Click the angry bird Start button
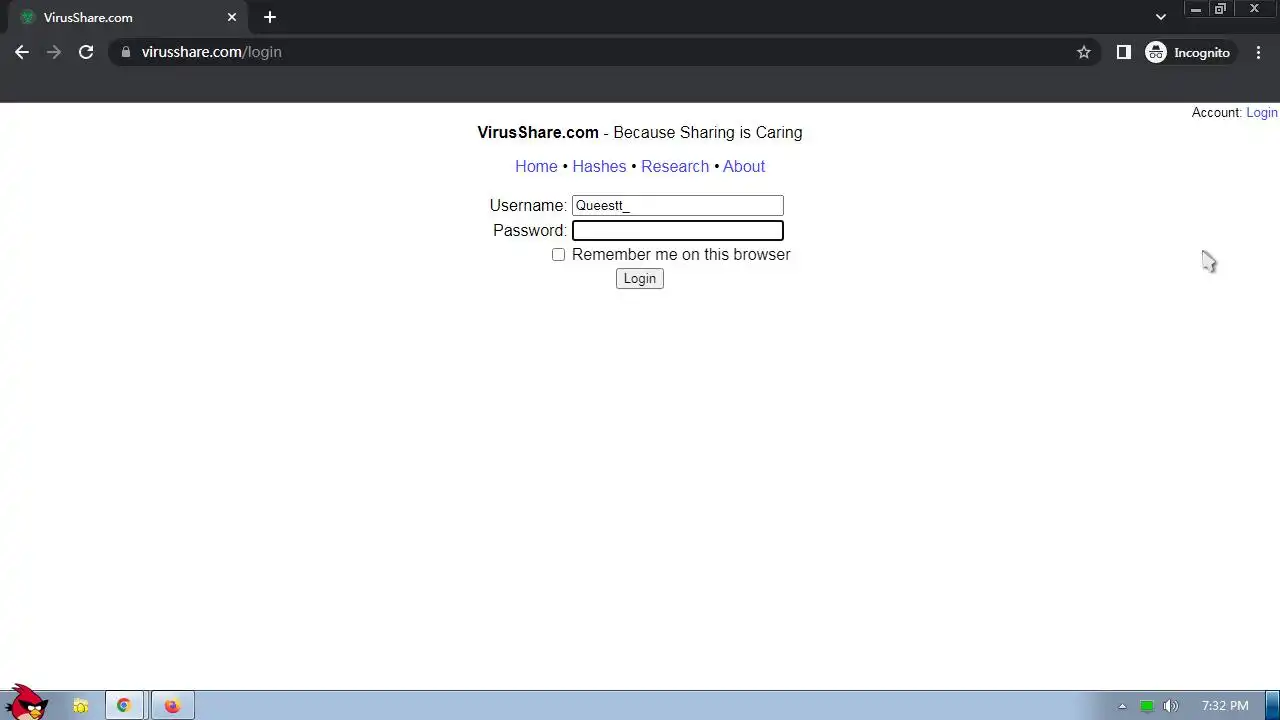 click(27, 702)
